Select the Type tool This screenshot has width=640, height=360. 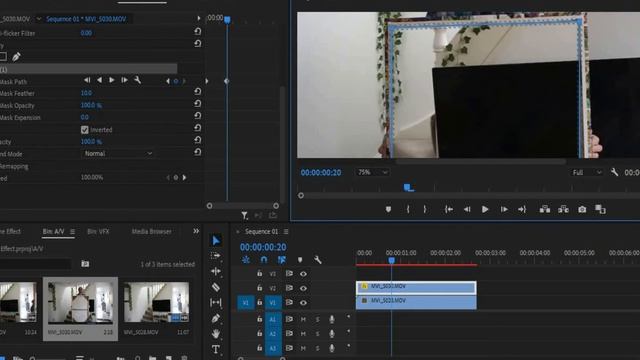click(216, 349)
